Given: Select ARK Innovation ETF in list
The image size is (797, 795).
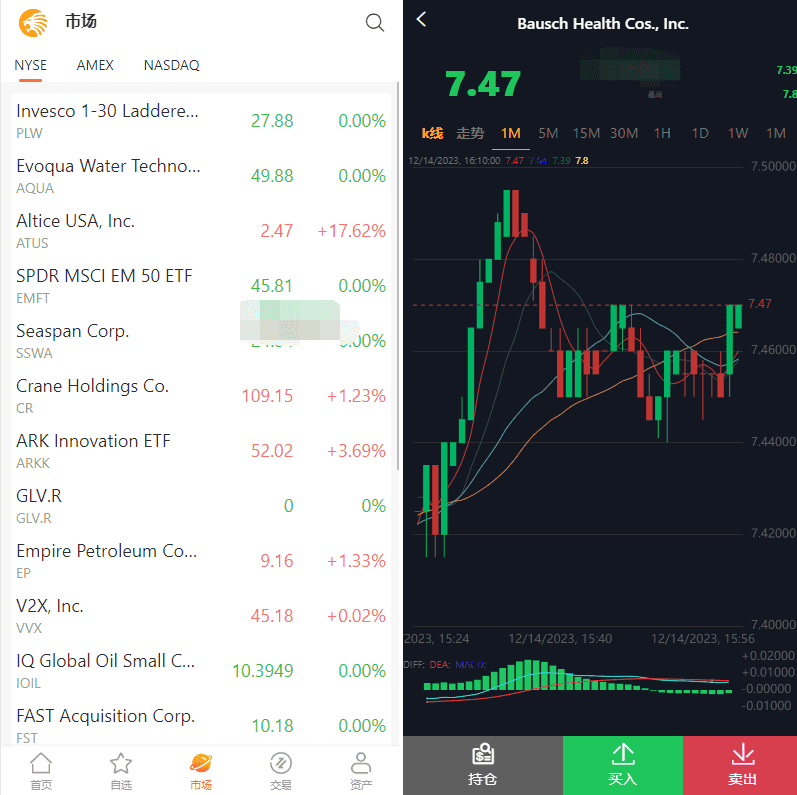Looking at the screenshot, I should pos(200,450).
